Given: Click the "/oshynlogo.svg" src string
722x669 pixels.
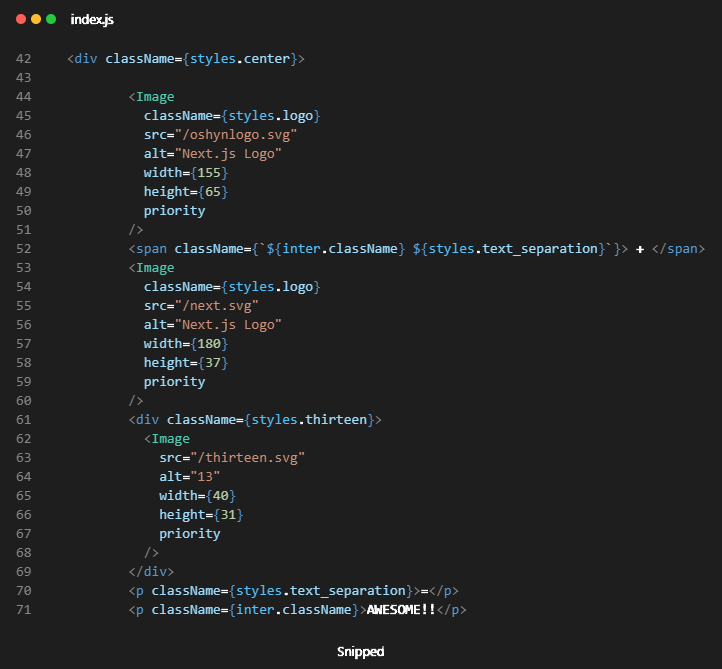Looking at the screenshot, I should (x=236, y=135).
